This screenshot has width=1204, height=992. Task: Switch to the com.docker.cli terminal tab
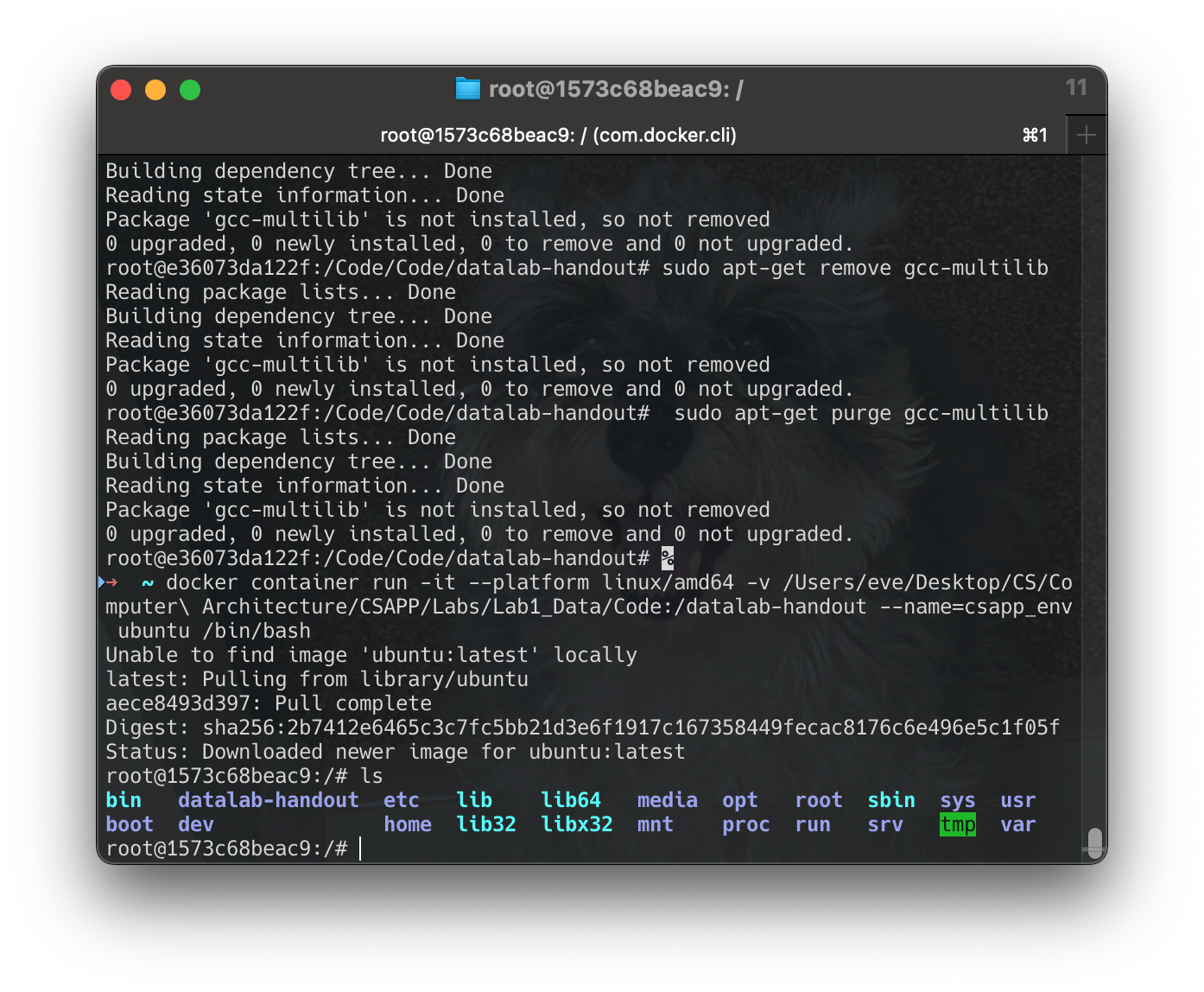pos(560,134)
